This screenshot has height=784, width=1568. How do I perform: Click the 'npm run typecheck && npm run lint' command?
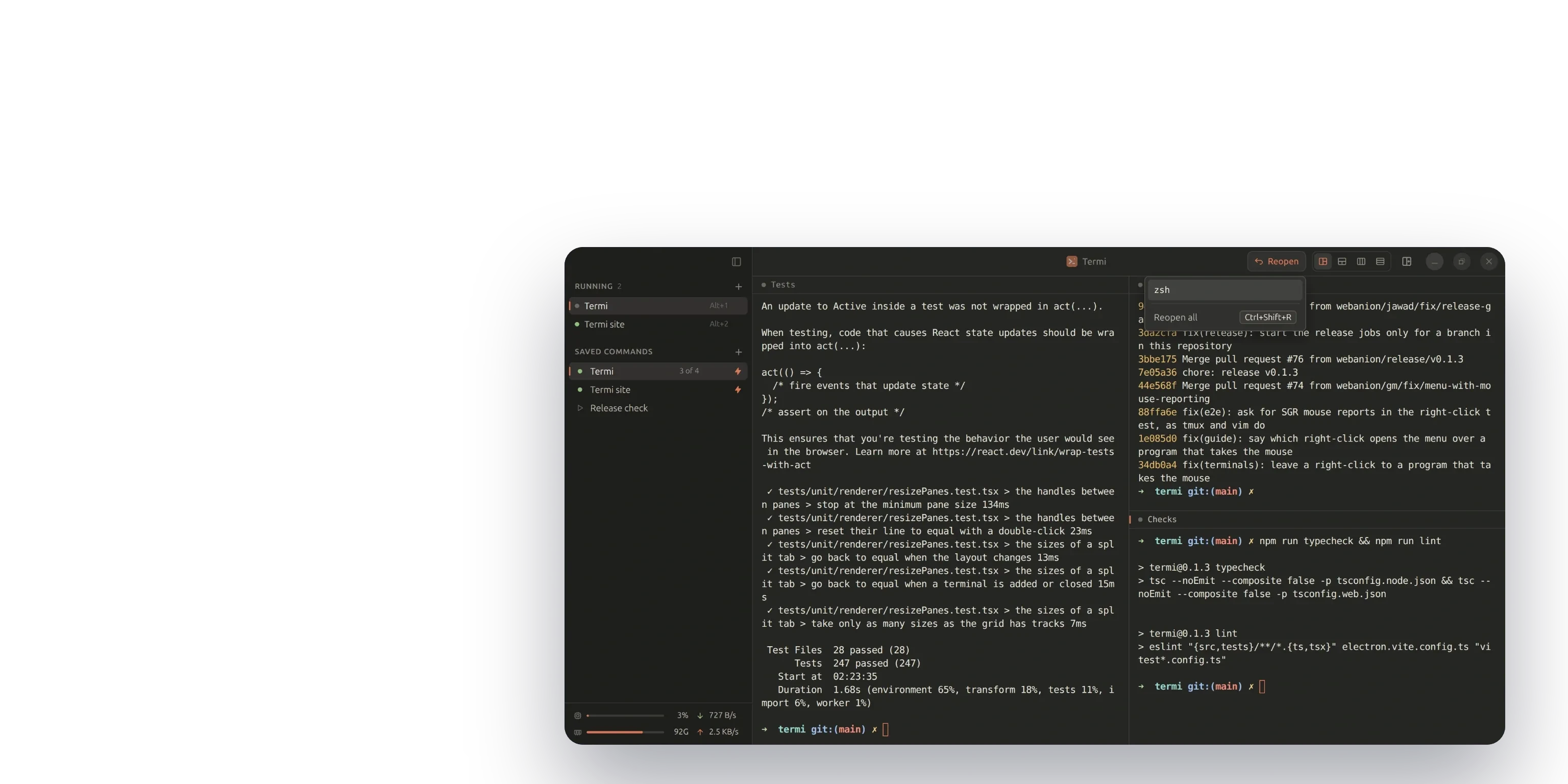coord(1350,541)
